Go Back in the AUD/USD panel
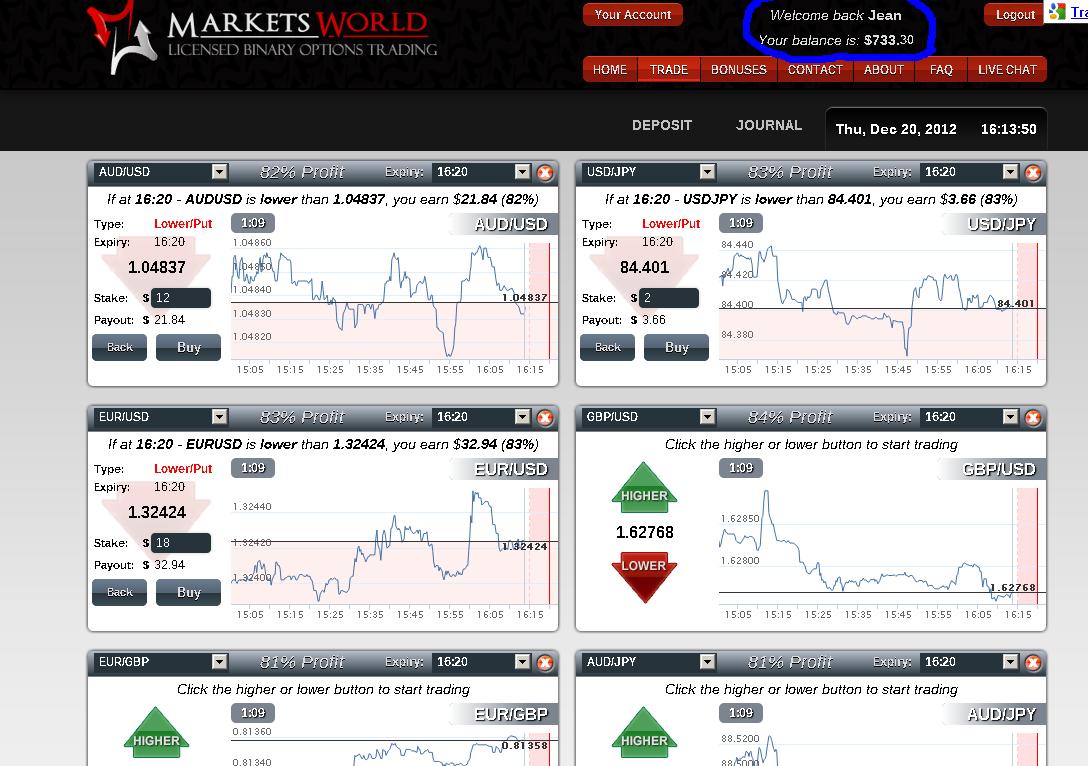Image resolution: width=1088 pixels, height=766 pixels. point(119,347)
